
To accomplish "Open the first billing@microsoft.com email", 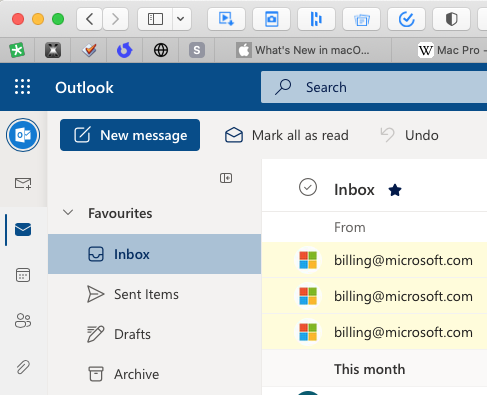I will coord(374,260).
